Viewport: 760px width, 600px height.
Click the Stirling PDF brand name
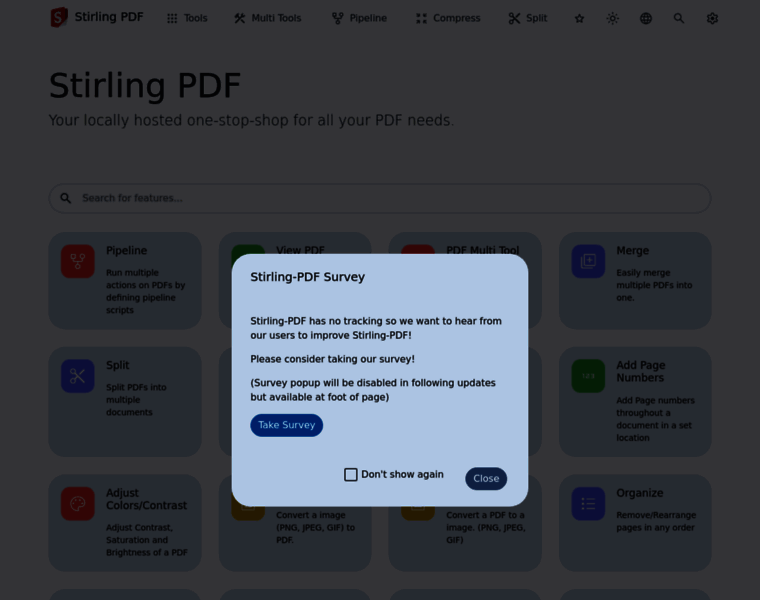109,17
